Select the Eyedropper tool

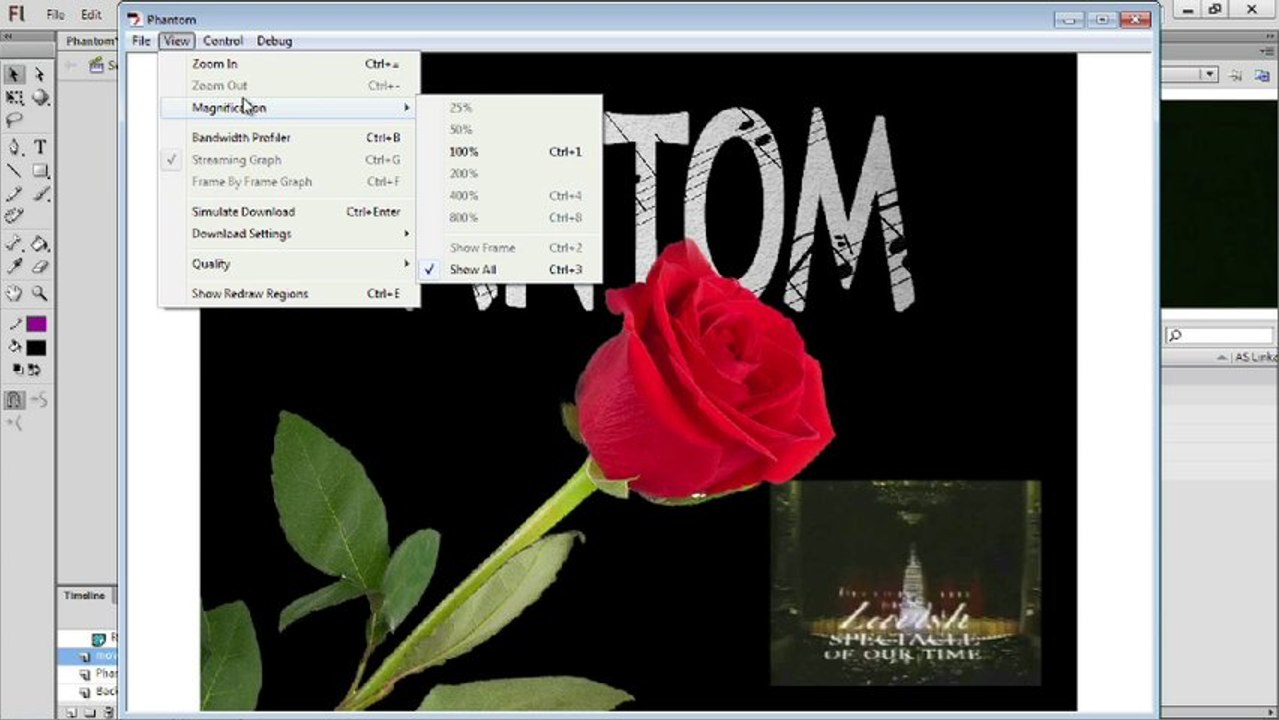point(15,267)
